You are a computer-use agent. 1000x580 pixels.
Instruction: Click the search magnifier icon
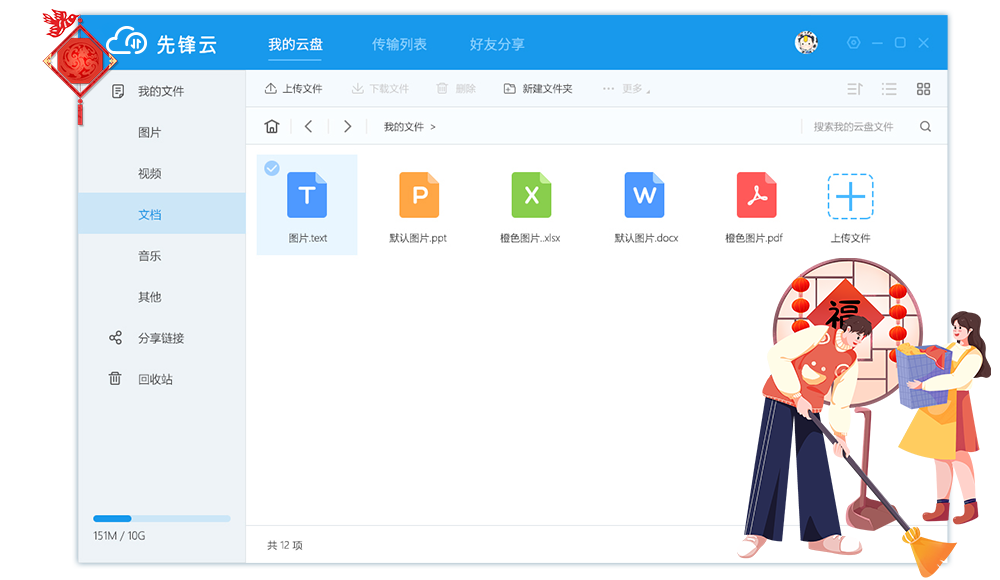(x=925, y=127)
